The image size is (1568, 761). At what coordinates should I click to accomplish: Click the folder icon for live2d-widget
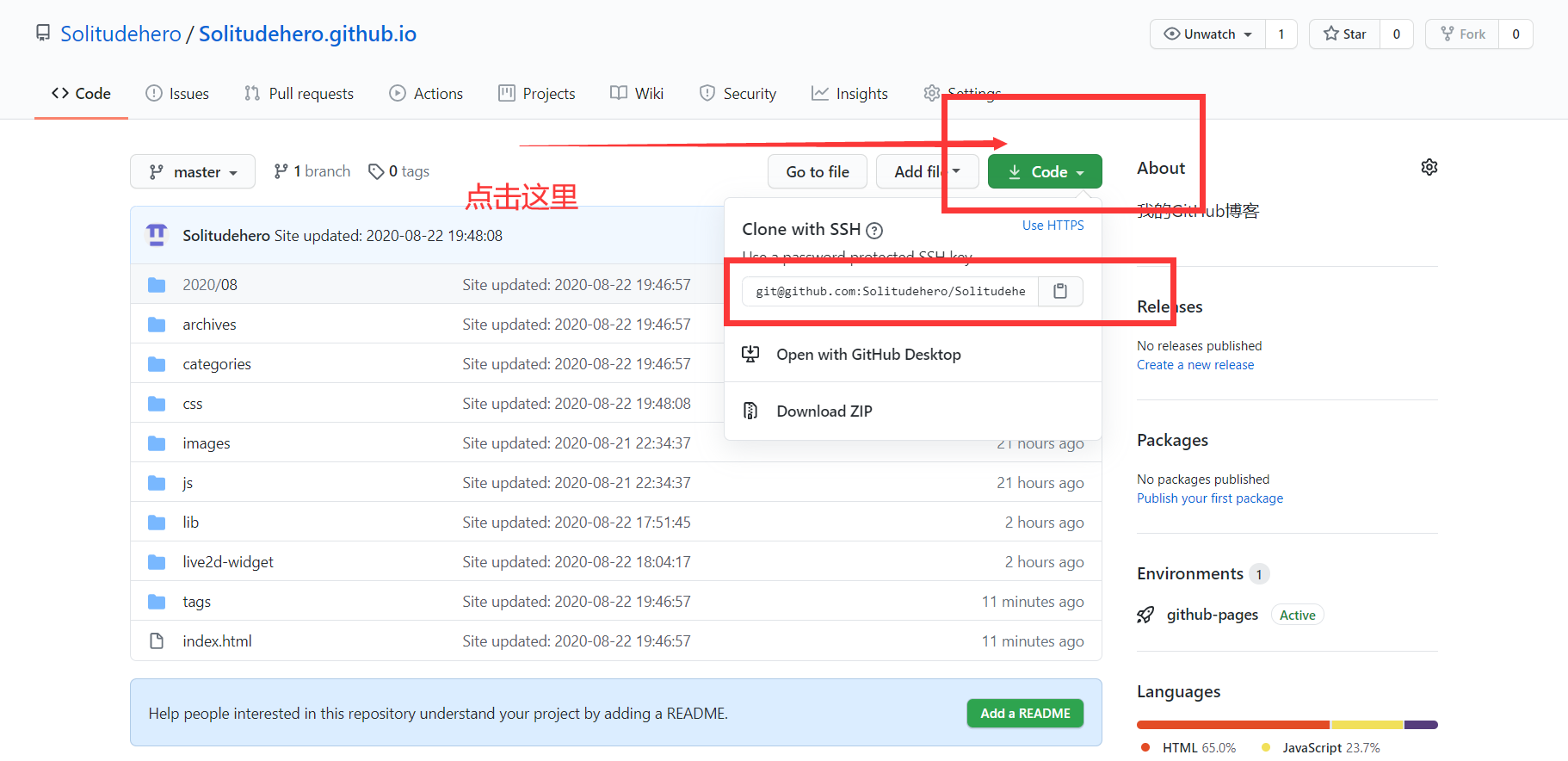coord(157,562)
